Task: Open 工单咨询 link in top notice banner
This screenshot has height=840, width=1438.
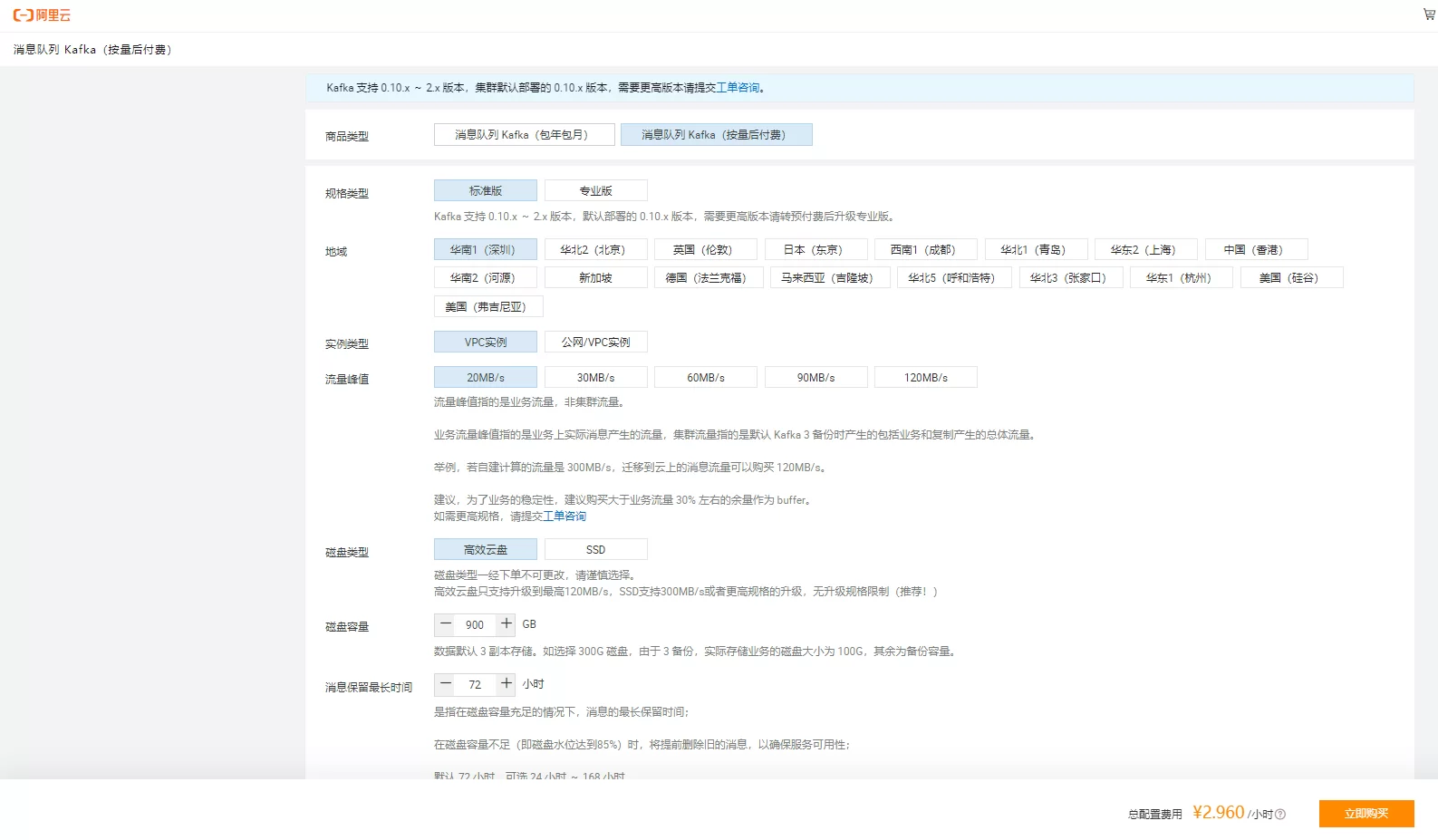Action: coord(738,88)
